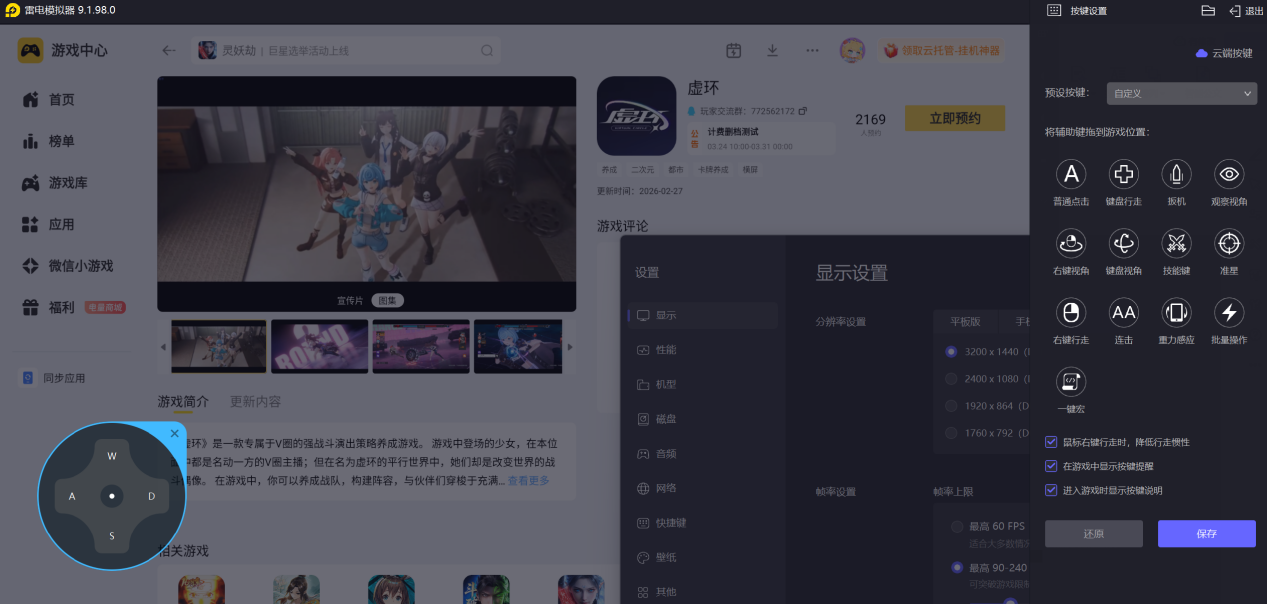This screenshot has width=1267, height=604.
Task: Open the calendar icon in top bar
Action: pyautogui.click(x=734, y=50)
